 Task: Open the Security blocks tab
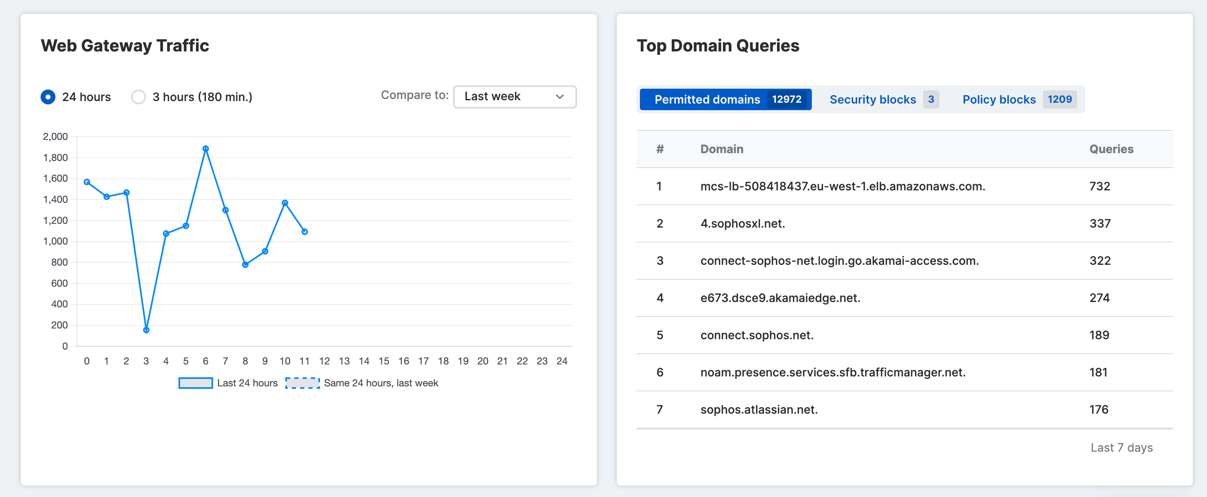(872, 100)
